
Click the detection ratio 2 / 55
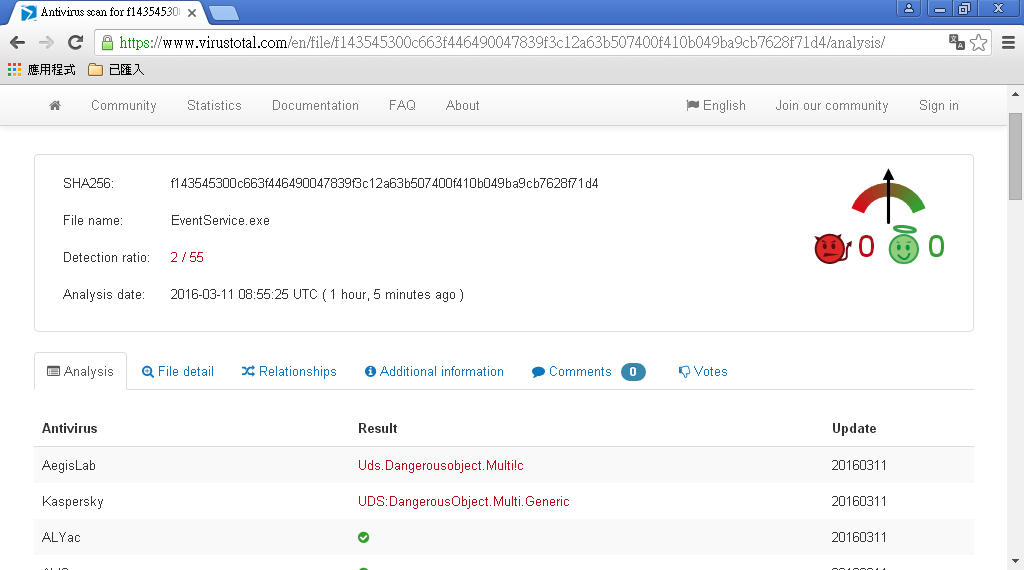(x=187, y=257)
